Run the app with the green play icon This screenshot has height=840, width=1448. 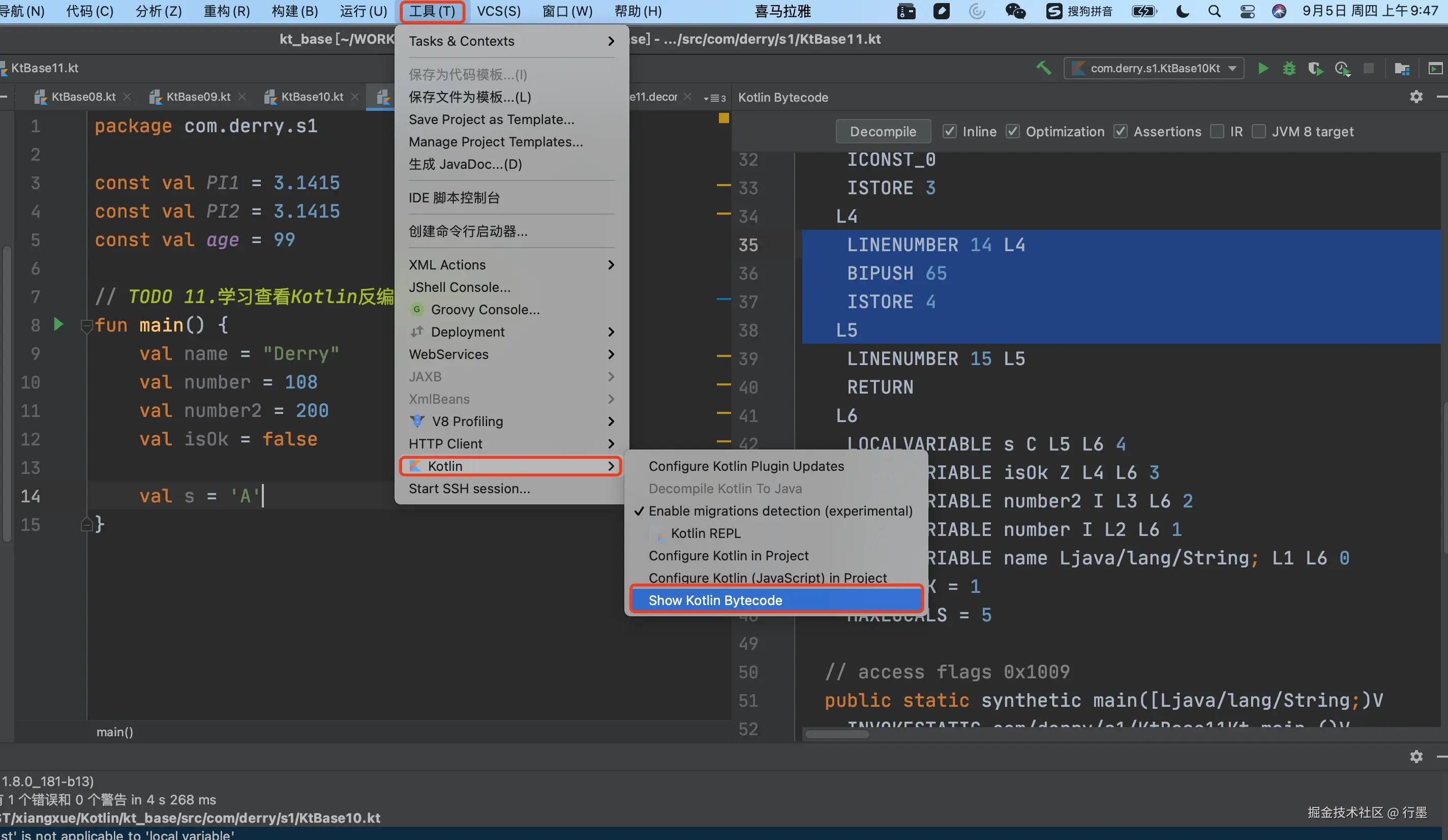(x=1262, y=68)
